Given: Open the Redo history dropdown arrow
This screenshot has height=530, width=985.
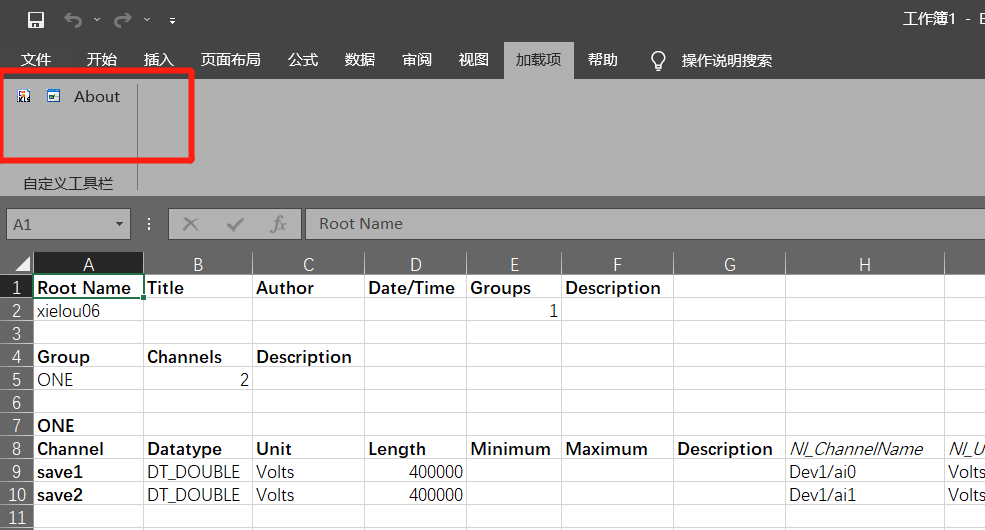Looking at the screenshot, I should pyautogui.click(x=147, y=20).
